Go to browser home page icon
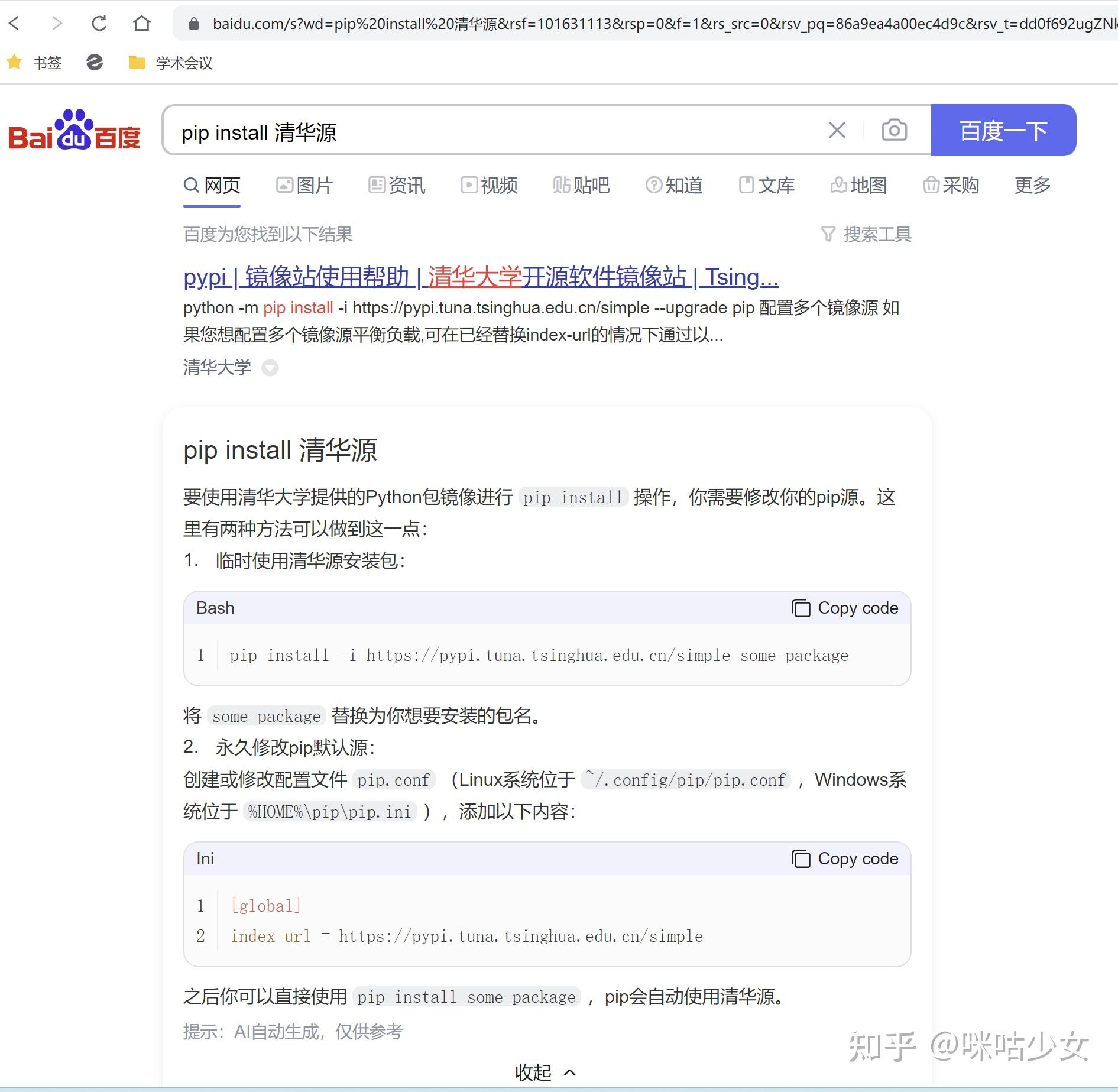The width and height of the screenshot is (1118, 1092). [142, 23]
